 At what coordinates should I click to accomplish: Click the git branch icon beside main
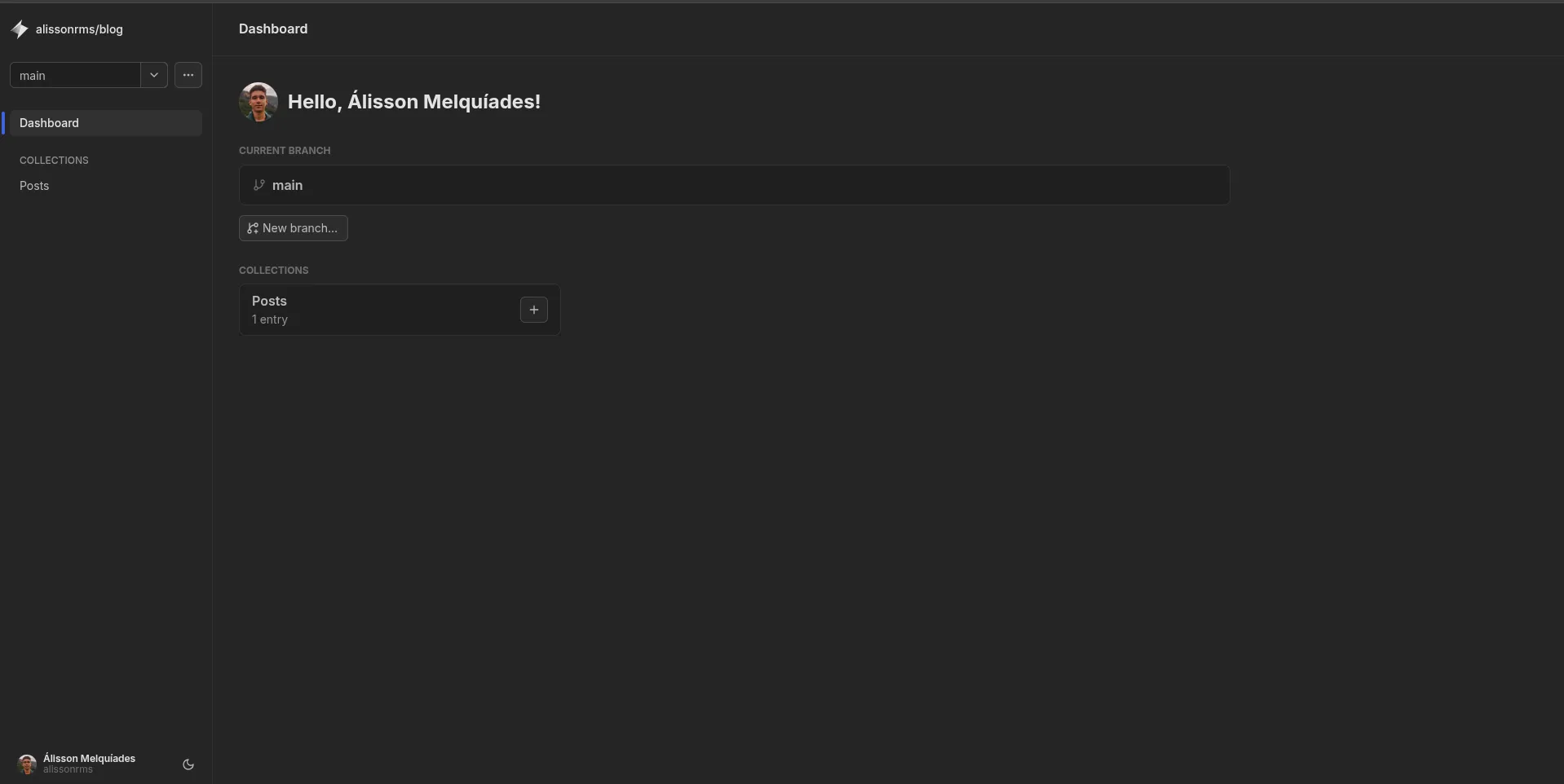point(259,185)
